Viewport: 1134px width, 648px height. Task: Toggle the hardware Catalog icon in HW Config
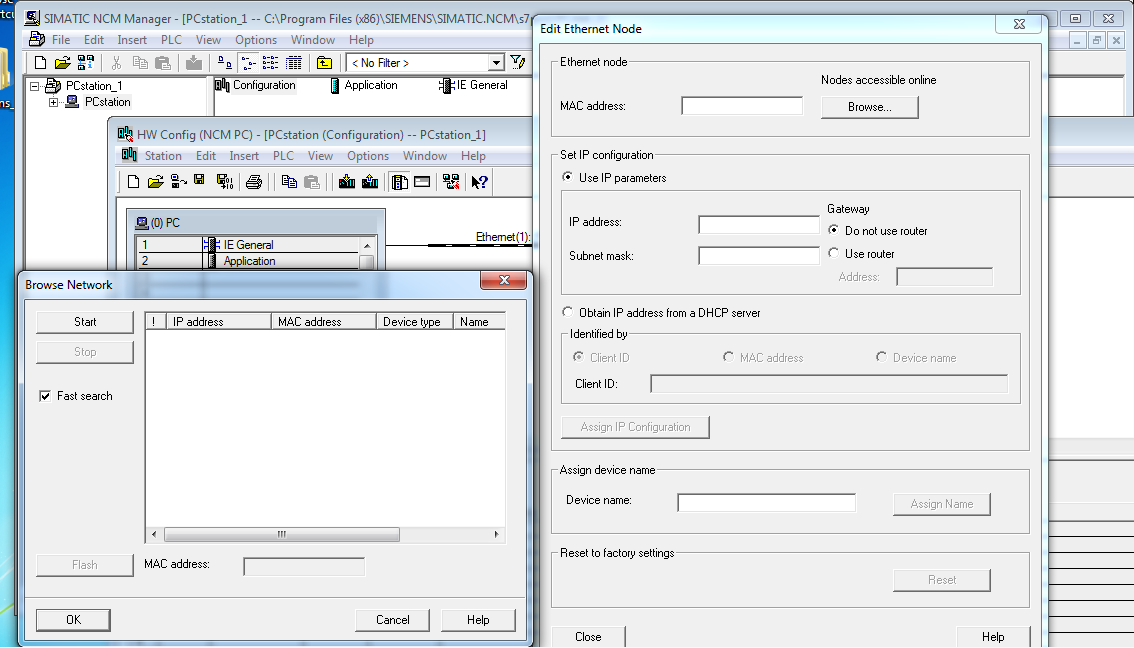click(x=399, y=182)
